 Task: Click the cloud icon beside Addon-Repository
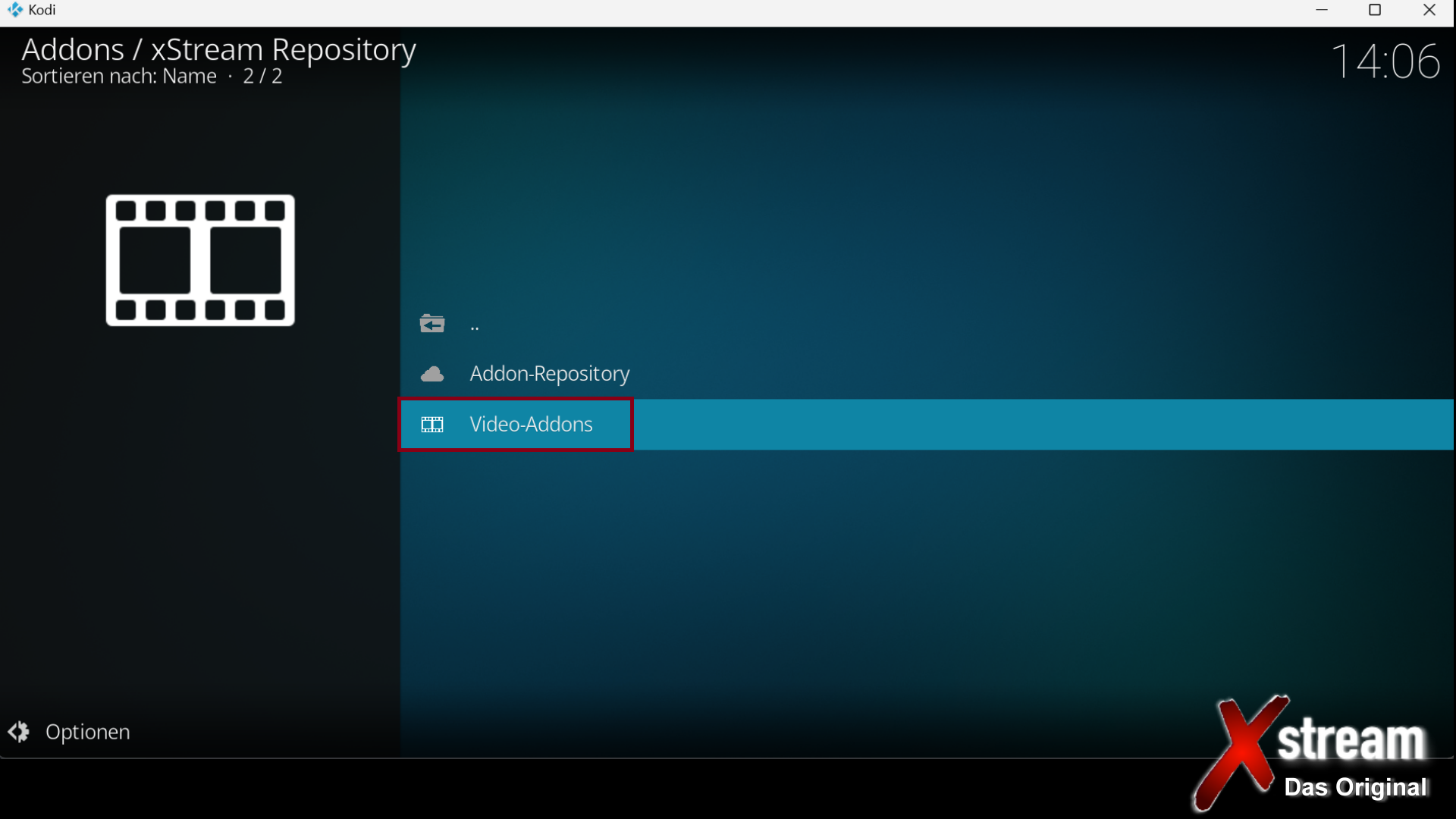(x=432, y=374)
